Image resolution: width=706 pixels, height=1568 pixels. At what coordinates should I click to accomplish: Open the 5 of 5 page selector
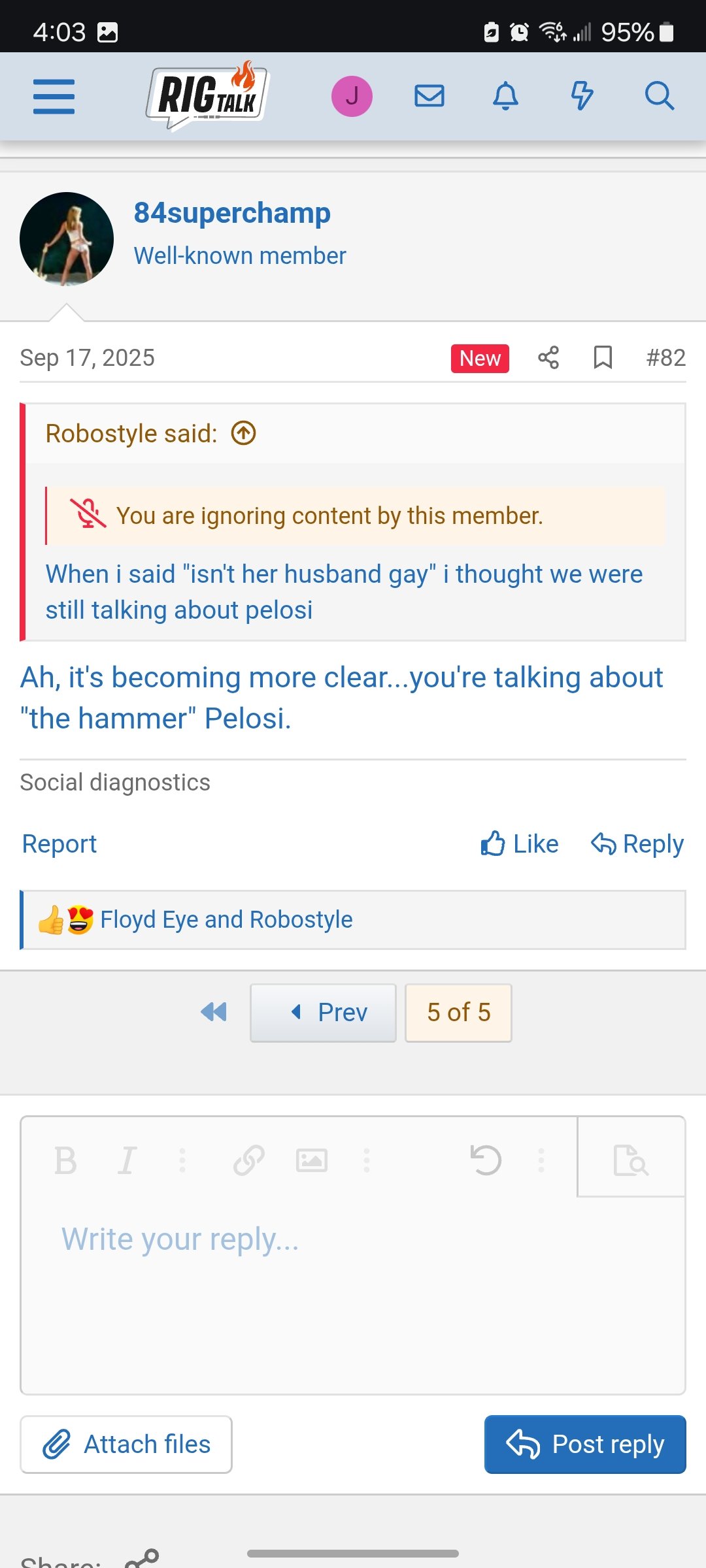[x=458, y=1013]
